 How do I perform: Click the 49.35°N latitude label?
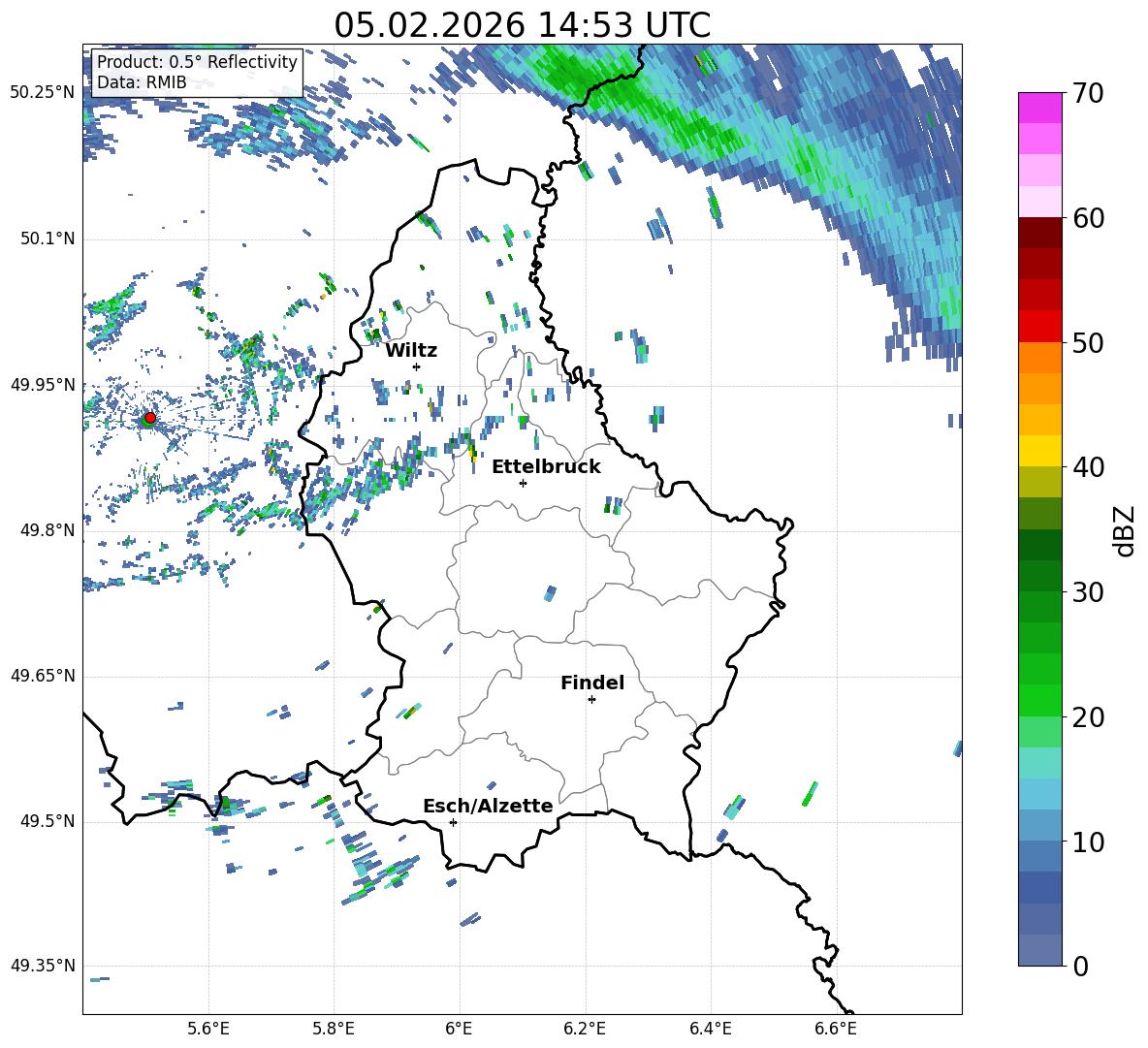pos(43,966)
